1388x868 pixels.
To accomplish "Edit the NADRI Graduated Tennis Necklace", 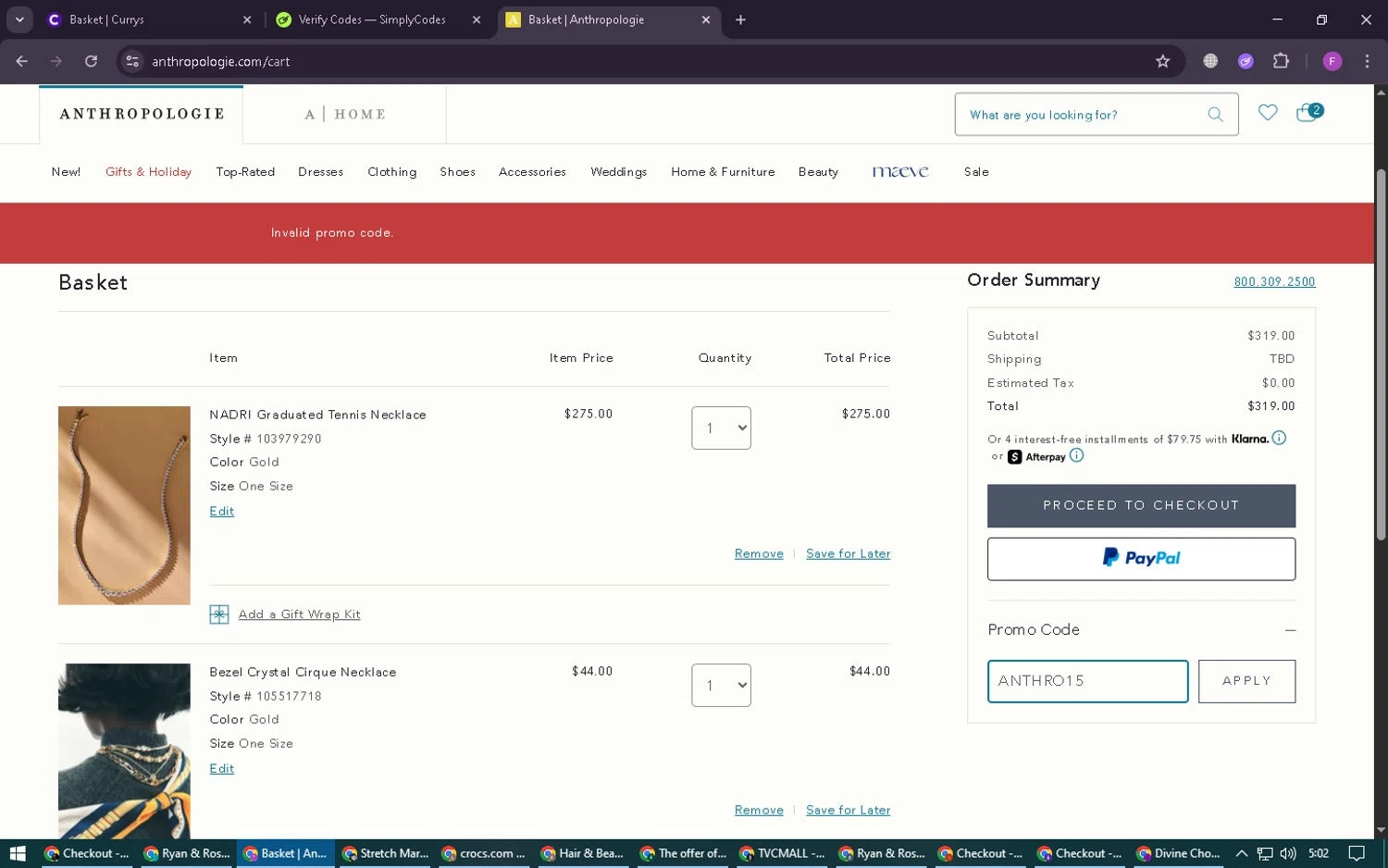I will pos(221,511).
